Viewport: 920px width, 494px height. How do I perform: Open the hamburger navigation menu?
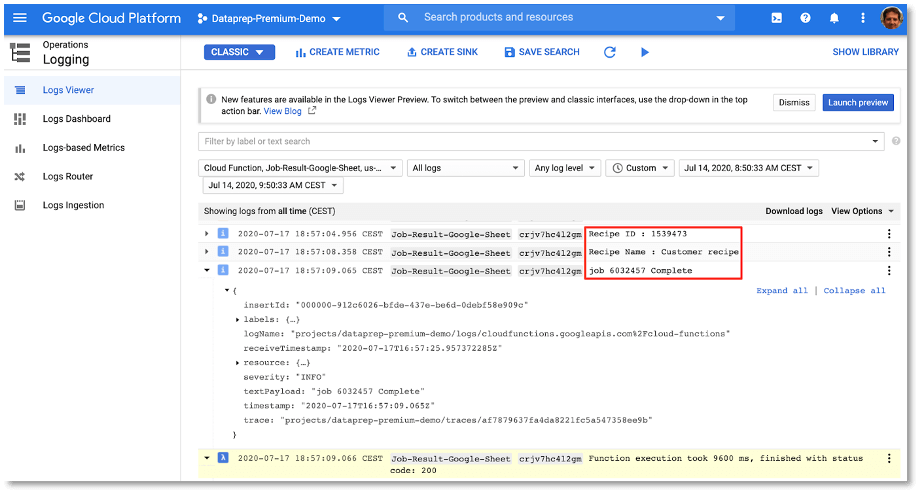(20, 18)
